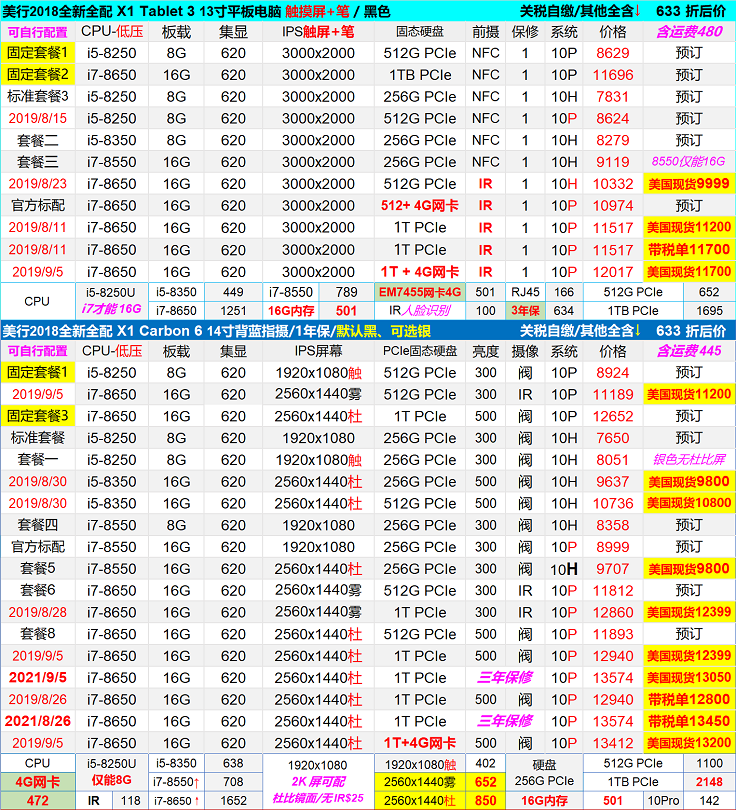Click the 固定套餐3 row label
Image resolution: width=736 pixels, height=810 pixels.
tap(38, 416)
